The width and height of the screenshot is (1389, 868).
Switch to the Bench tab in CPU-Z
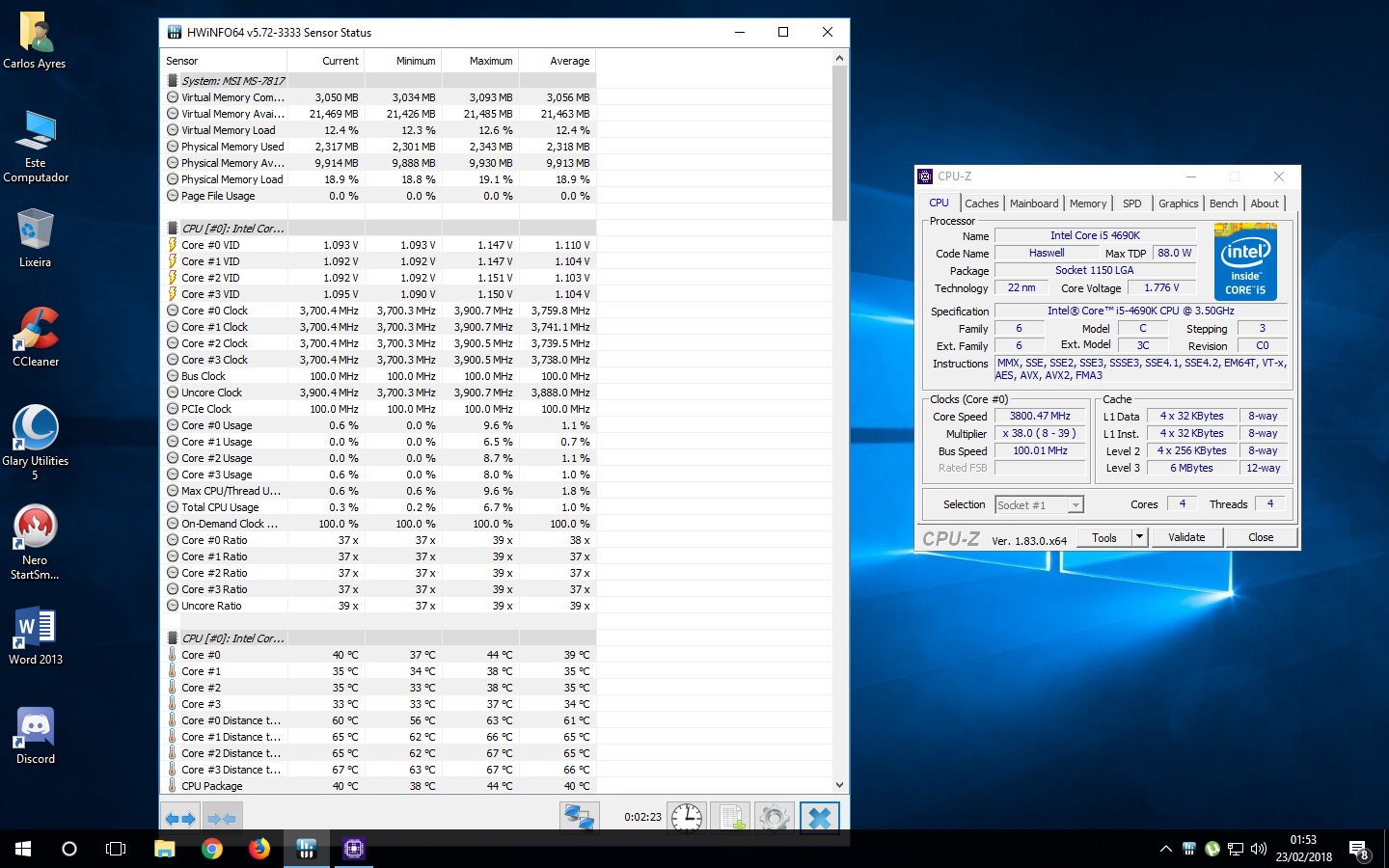coord(1223,203)
